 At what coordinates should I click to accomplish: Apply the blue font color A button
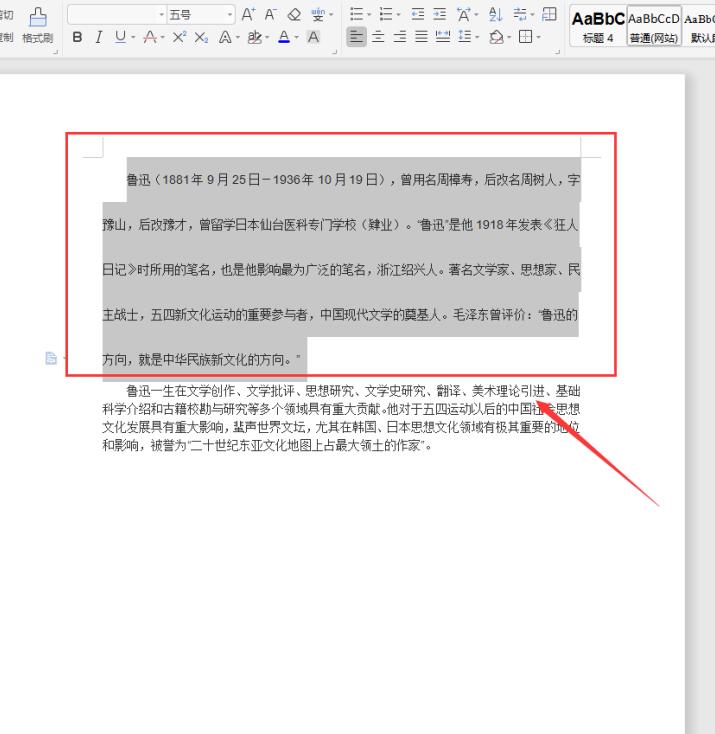pos(284,37)
